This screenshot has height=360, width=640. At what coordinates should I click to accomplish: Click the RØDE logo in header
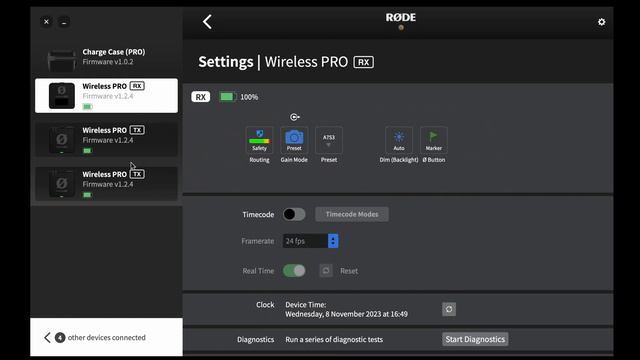pyautogui.click(x=401, y=18)
